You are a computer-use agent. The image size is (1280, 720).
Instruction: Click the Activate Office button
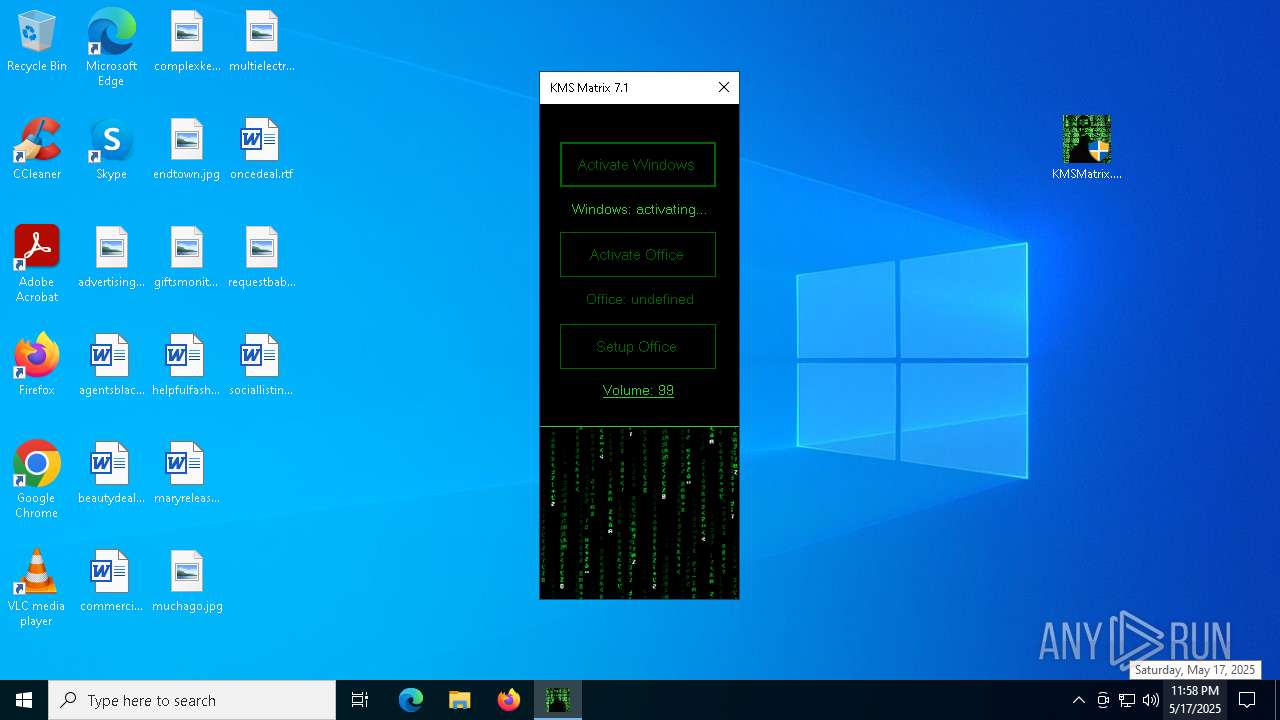tap(638, 255)
